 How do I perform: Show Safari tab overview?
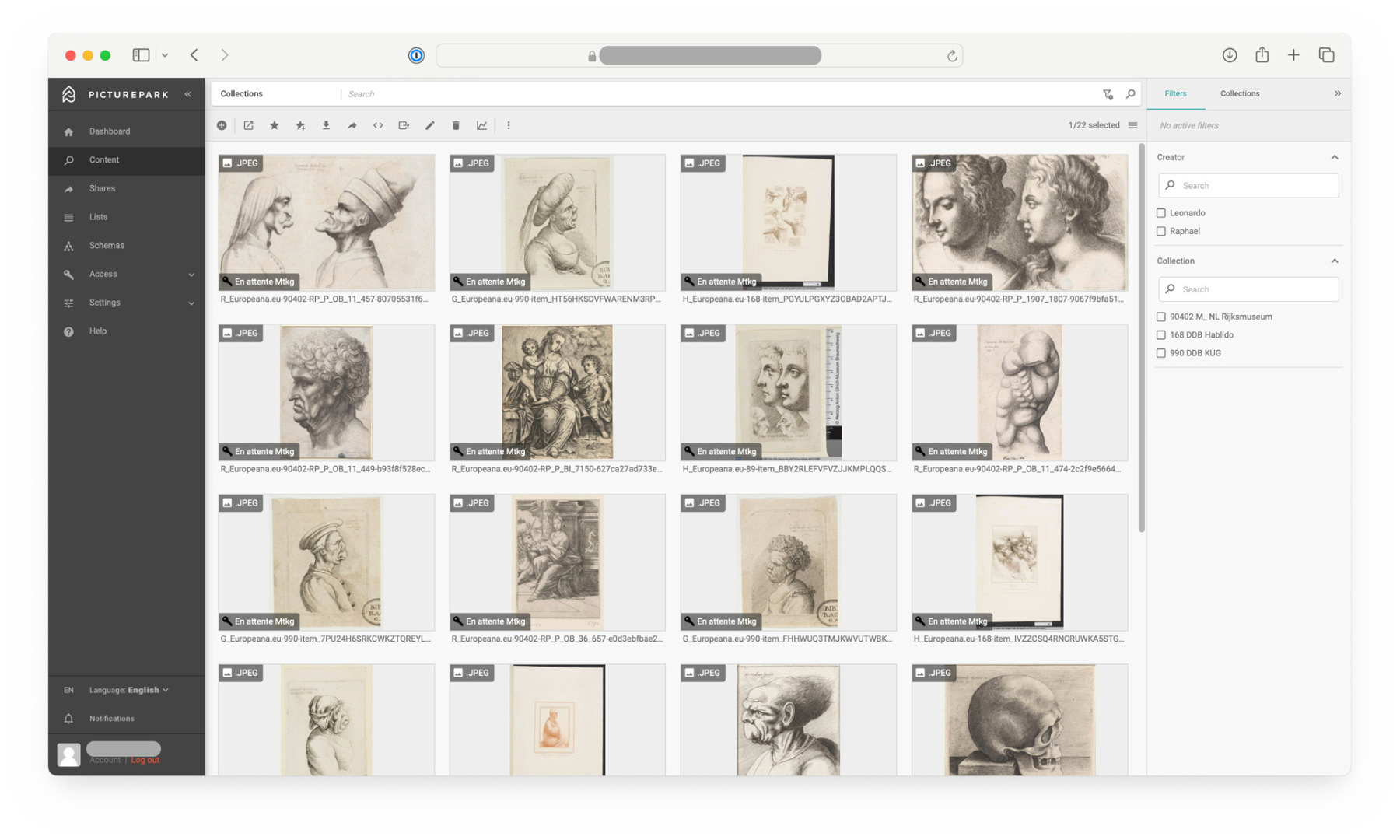[x=1327, y=54]
